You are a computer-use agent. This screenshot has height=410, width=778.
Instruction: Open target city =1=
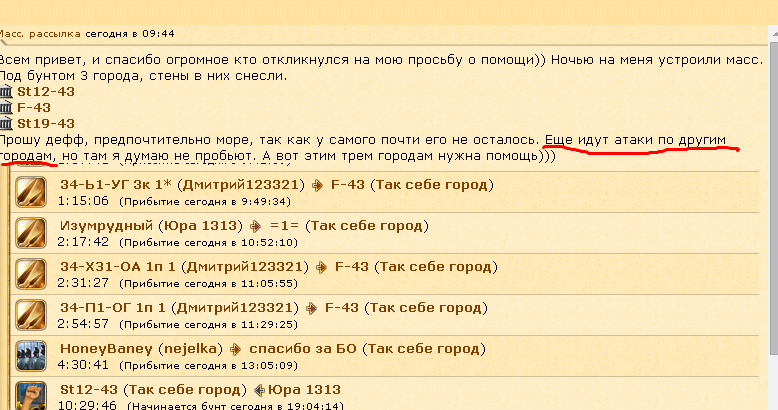(x=284, y=226)
